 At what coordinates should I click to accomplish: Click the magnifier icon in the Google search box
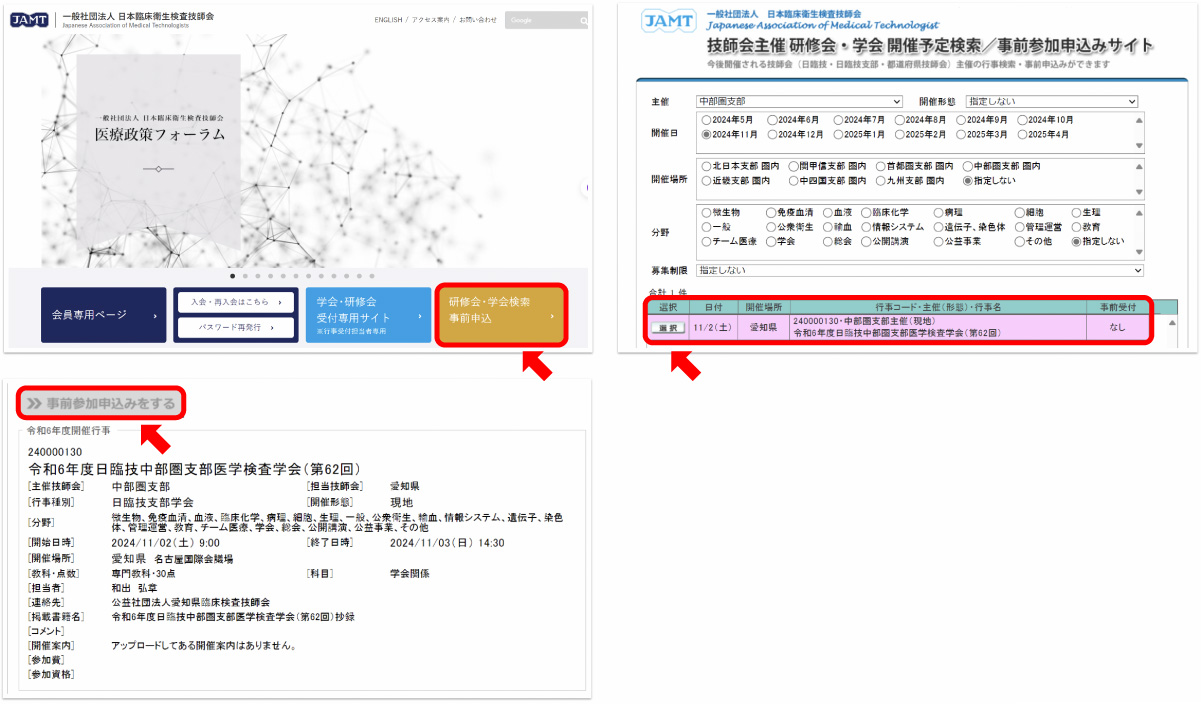pos(583,20)
